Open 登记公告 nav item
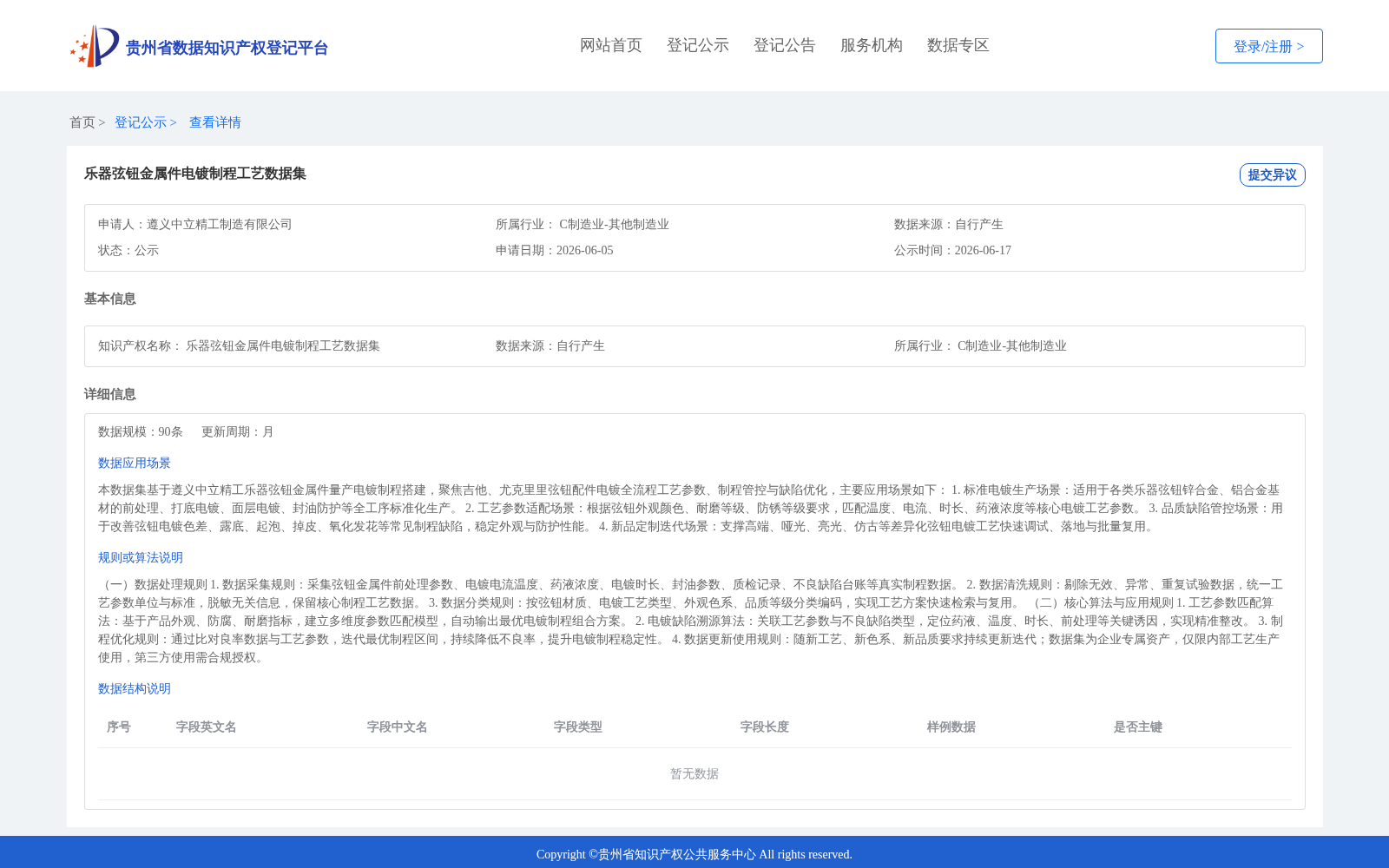The height and width of the screenshot is (868, 1389). pyautogui.click(x=785, y=45)
